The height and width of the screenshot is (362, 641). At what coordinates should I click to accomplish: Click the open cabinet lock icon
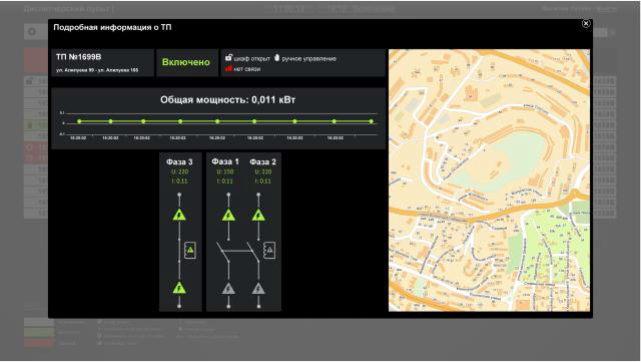pyautogui.click(x=229, y=58)
